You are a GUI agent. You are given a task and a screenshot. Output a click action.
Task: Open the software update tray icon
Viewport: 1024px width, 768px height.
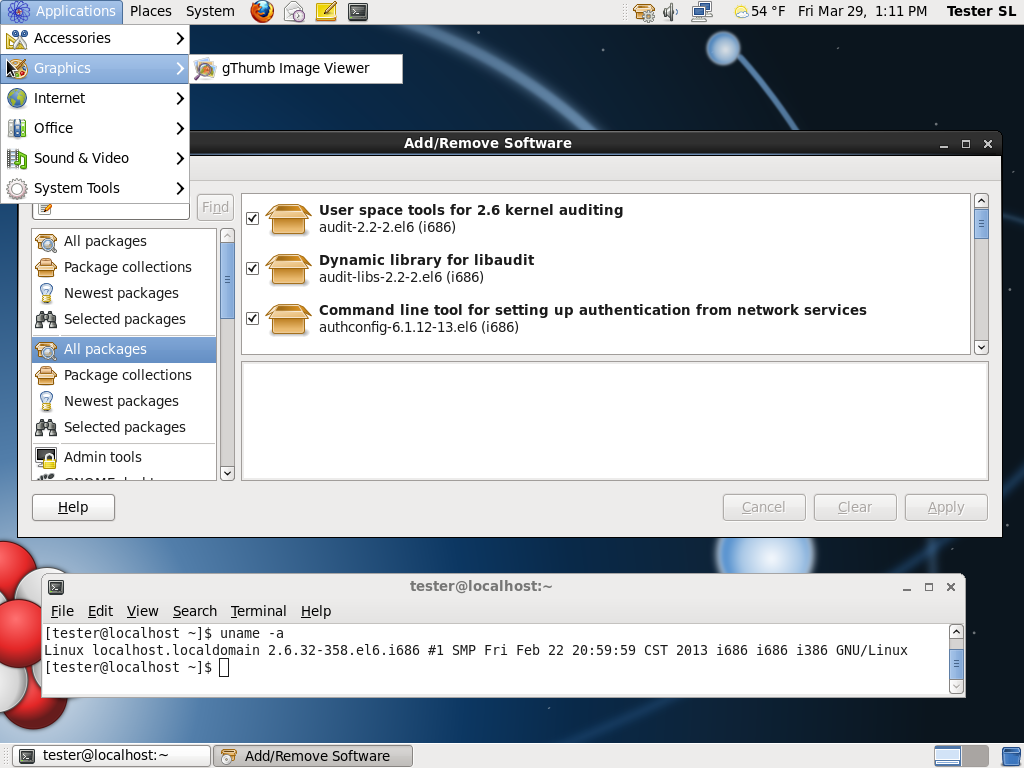[644, 12]
